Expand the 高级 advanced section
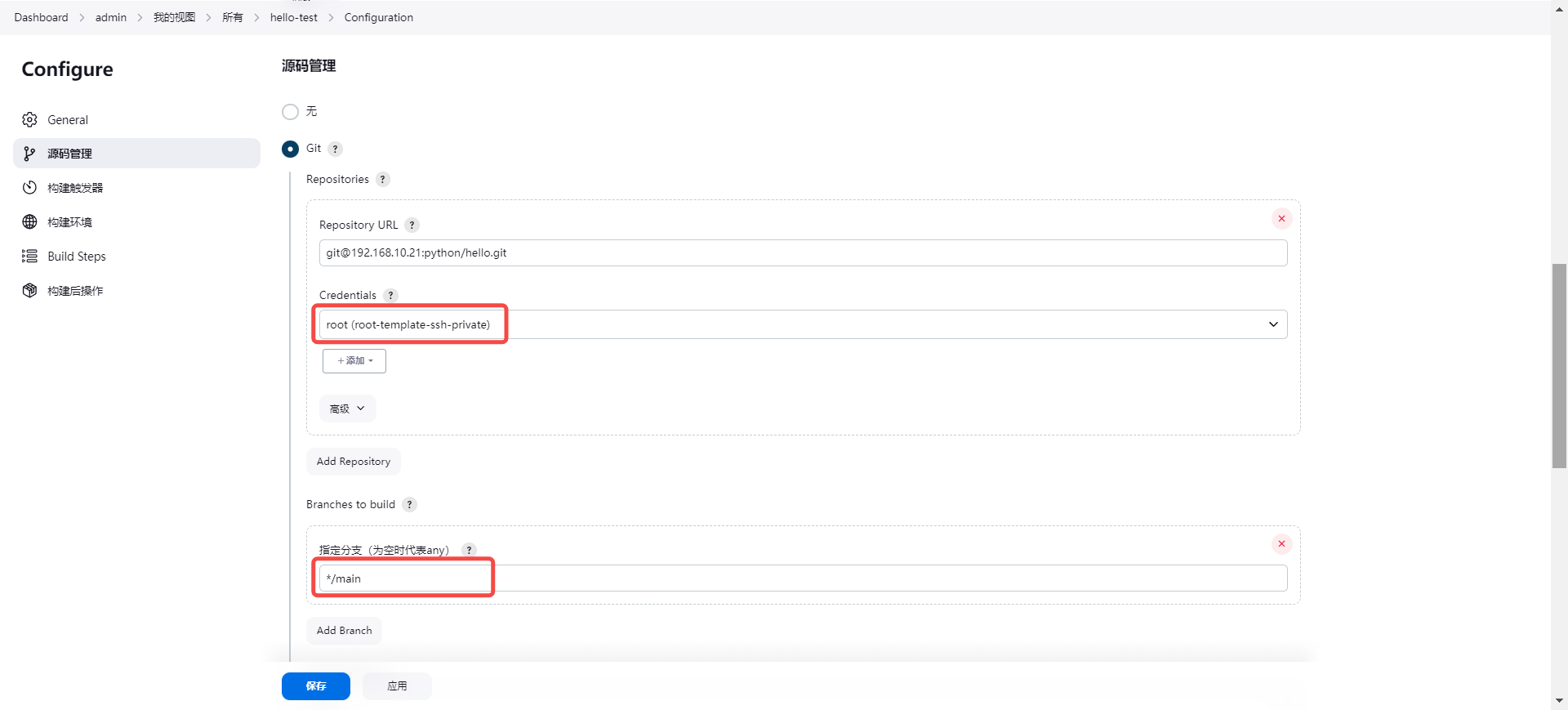The image size is (1568, 710). (x=347, y=409)
